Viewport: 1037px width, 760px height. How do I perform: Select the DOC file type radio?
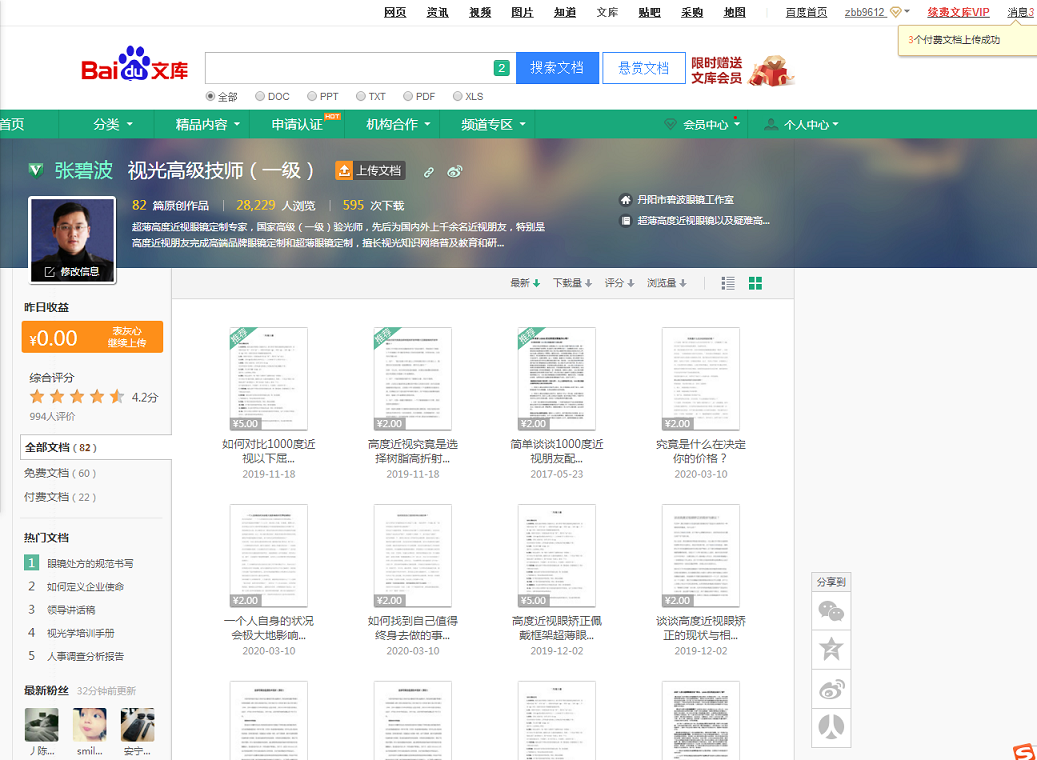260,97
